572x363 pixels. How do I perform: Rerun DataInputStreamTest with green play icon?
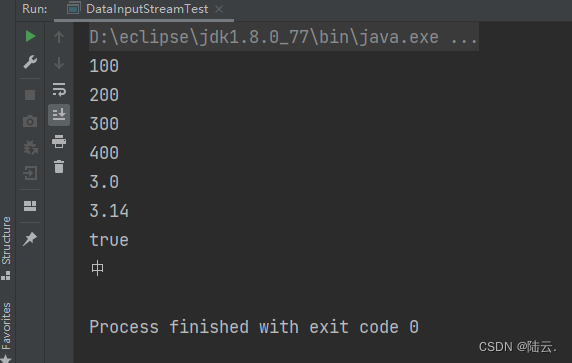point(30,36)
